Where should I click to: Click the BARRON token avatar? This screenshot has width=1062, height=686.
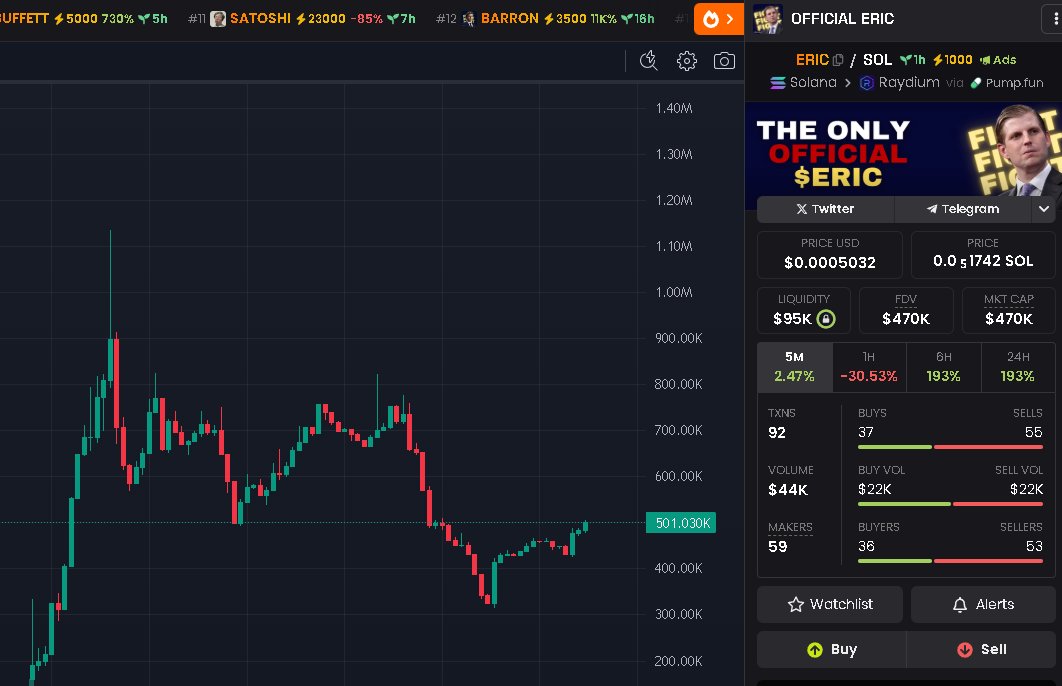[x=469, y=19]
